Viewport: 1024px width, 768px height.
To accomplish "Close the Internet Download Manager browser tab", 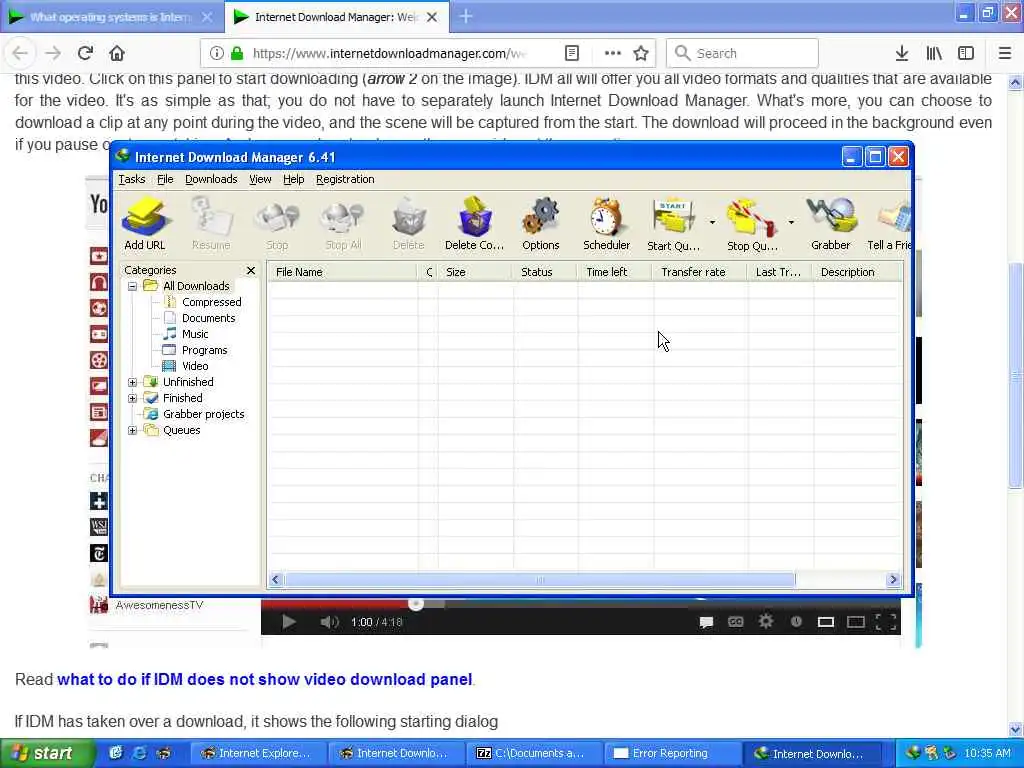I will click(x=432, y=18).
